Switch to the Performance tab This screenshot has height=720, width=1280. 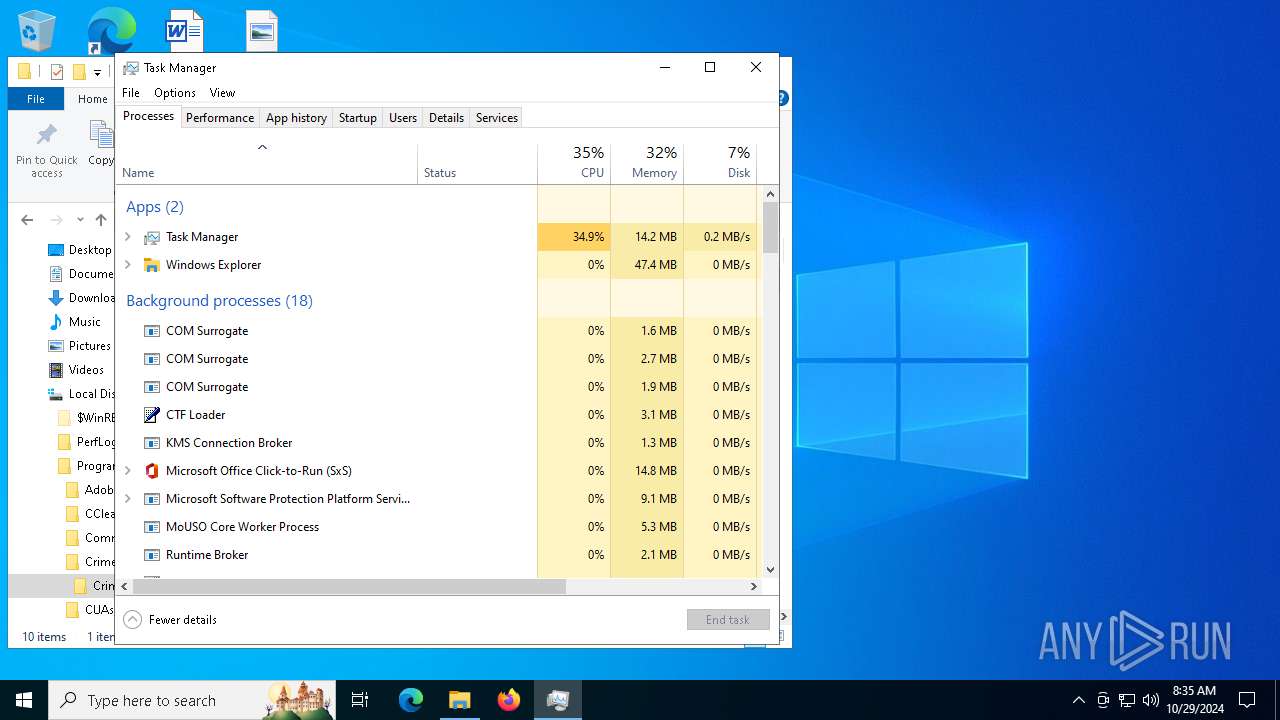click(220, 118)
